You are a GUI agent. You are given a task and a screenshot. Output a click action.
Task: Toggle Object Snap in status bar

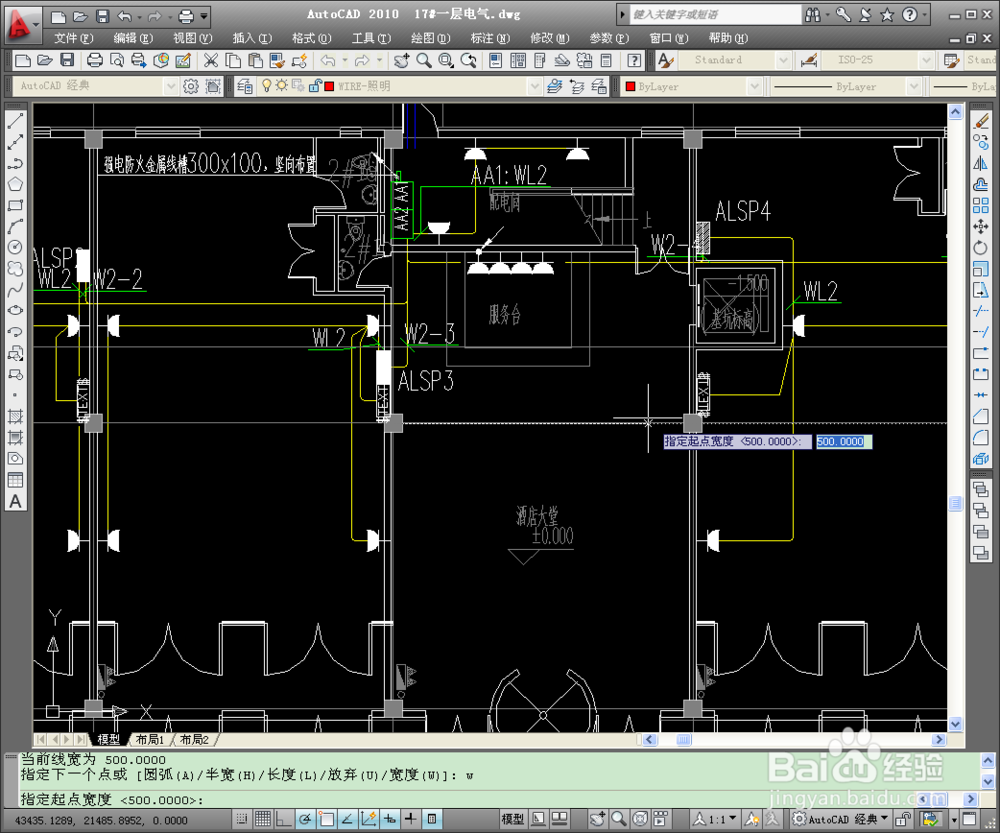click(x=326, y=819)
